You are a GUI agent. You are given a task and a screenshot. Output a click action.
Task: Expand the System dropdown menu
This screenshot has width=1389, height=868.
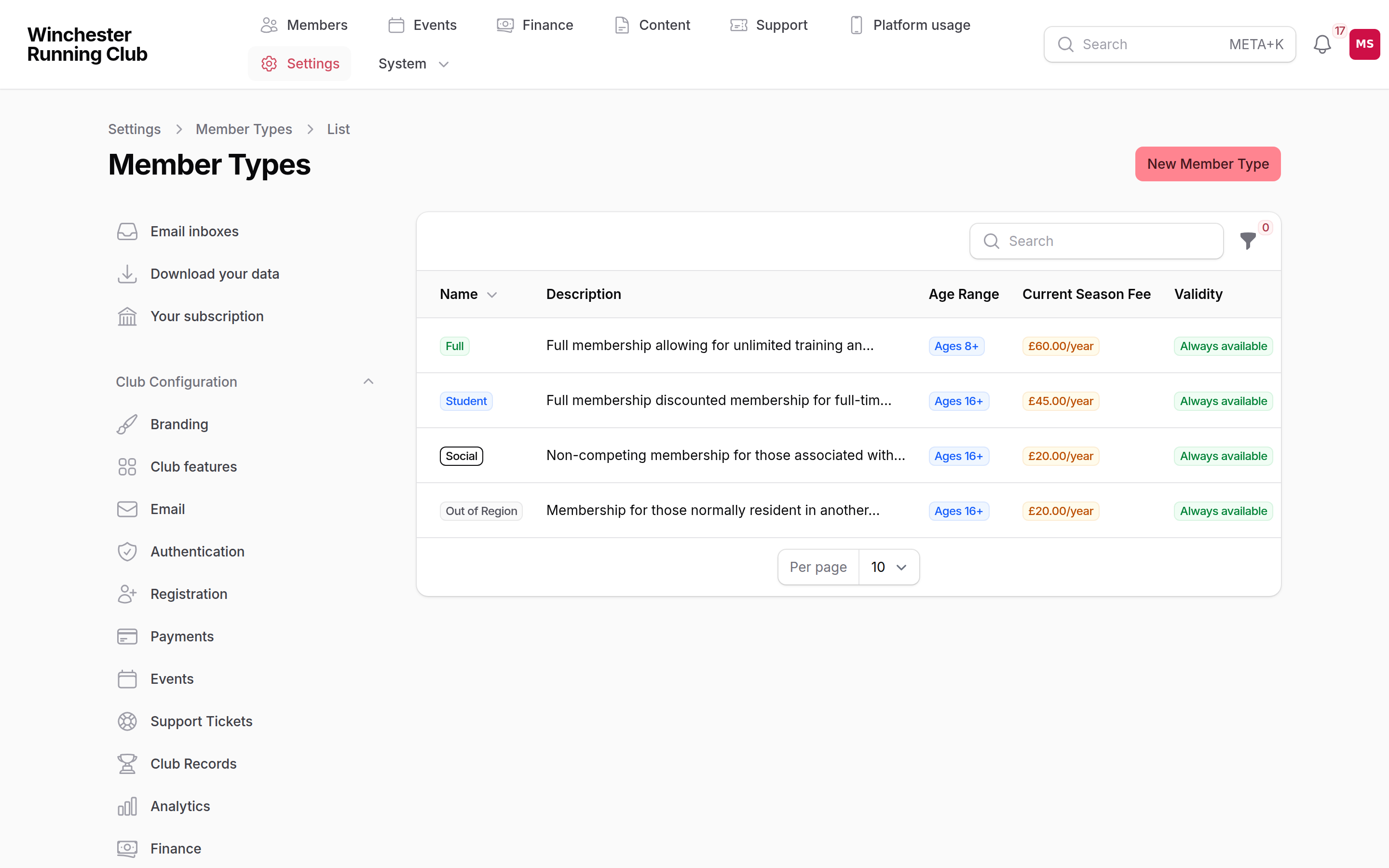pyautogui.click(x=413, y=64)
